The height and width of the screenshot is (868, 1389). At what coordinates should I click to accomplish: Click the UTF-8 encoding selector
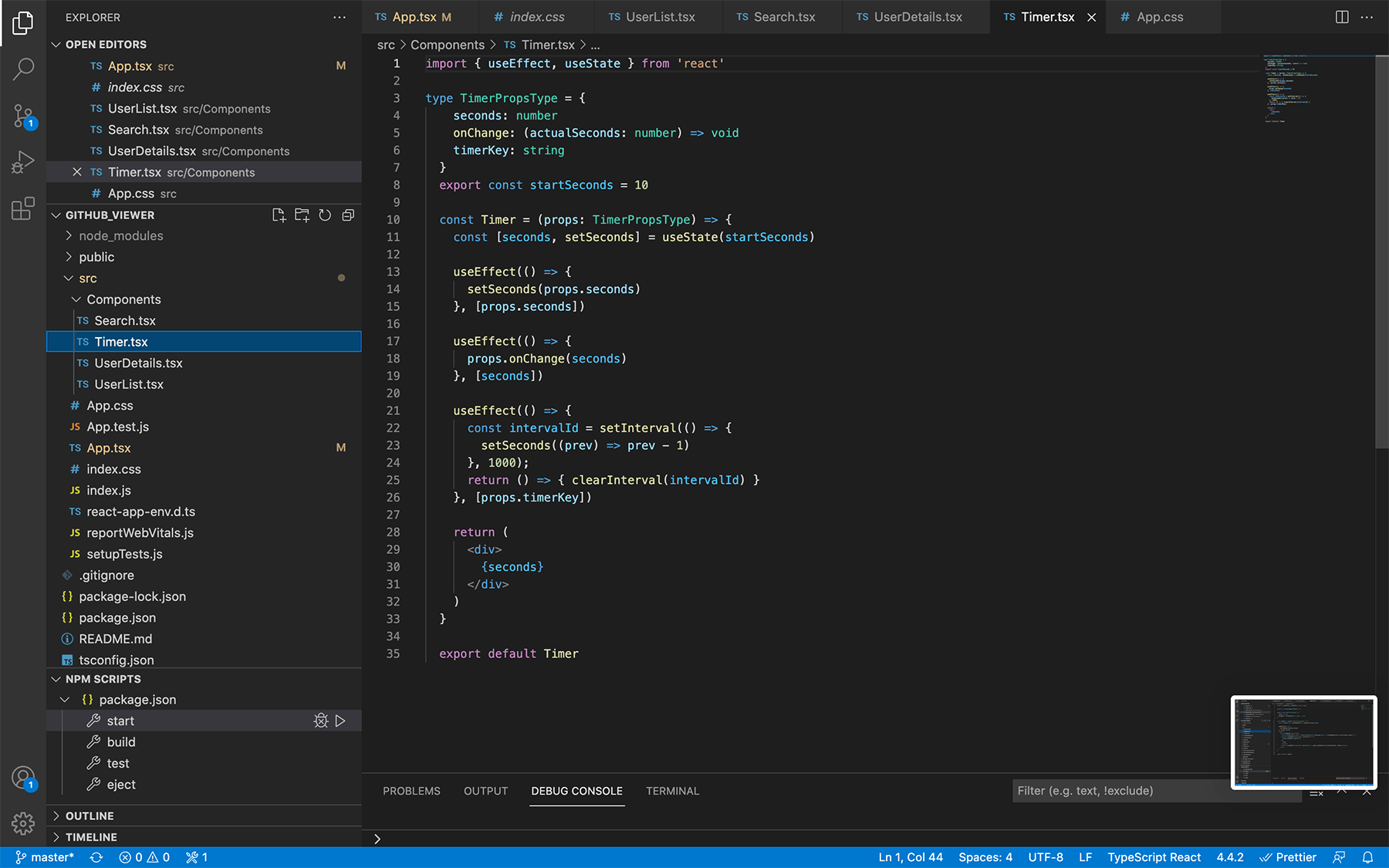pos(1046,857)
